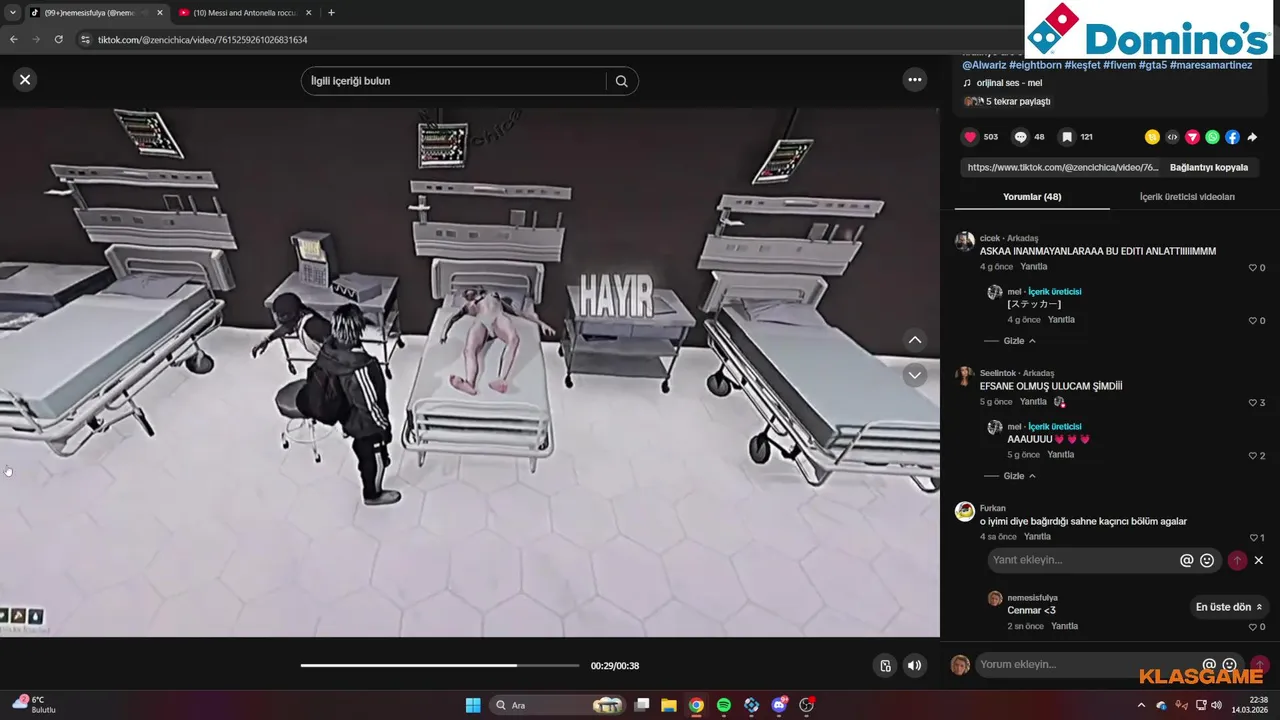Image resolution: width=1280 pixels, height=720 pixels.
Task: Toggle the auto-scroll icon beside volume
Action: pos(885,666)
